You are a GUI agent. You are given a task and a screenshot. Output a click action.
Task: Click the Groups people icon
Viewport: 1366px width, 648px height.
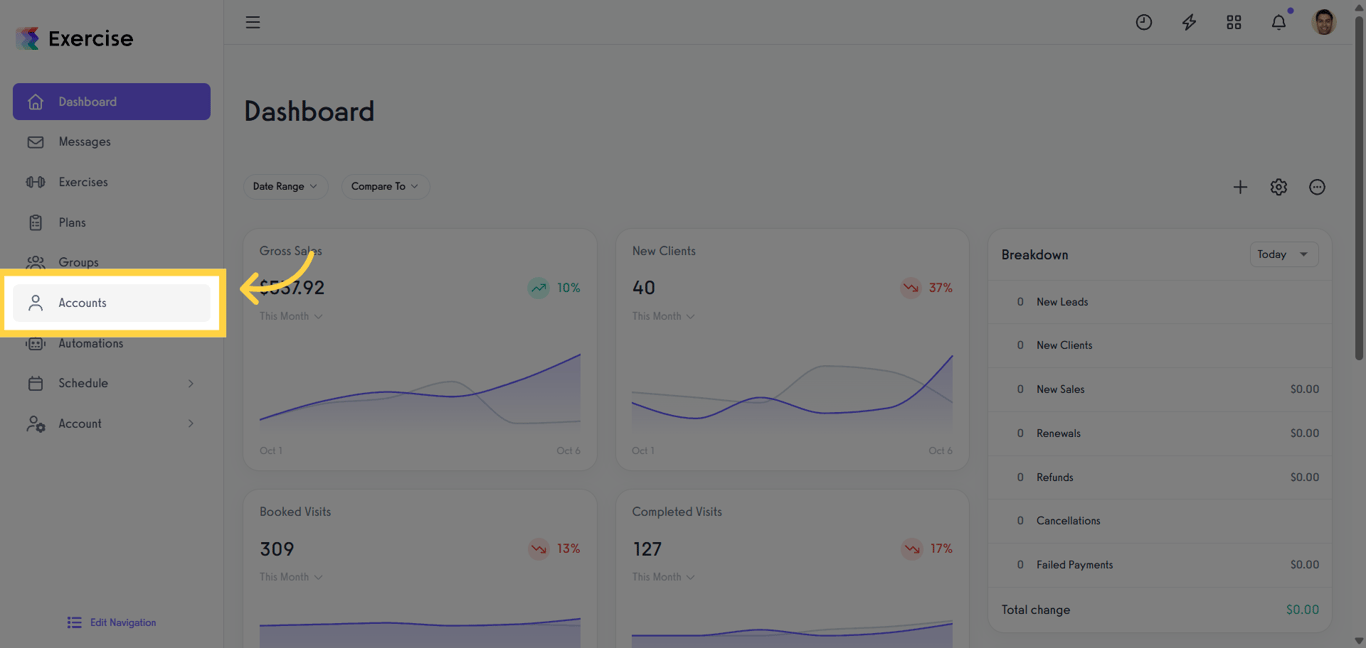(34, 262)
